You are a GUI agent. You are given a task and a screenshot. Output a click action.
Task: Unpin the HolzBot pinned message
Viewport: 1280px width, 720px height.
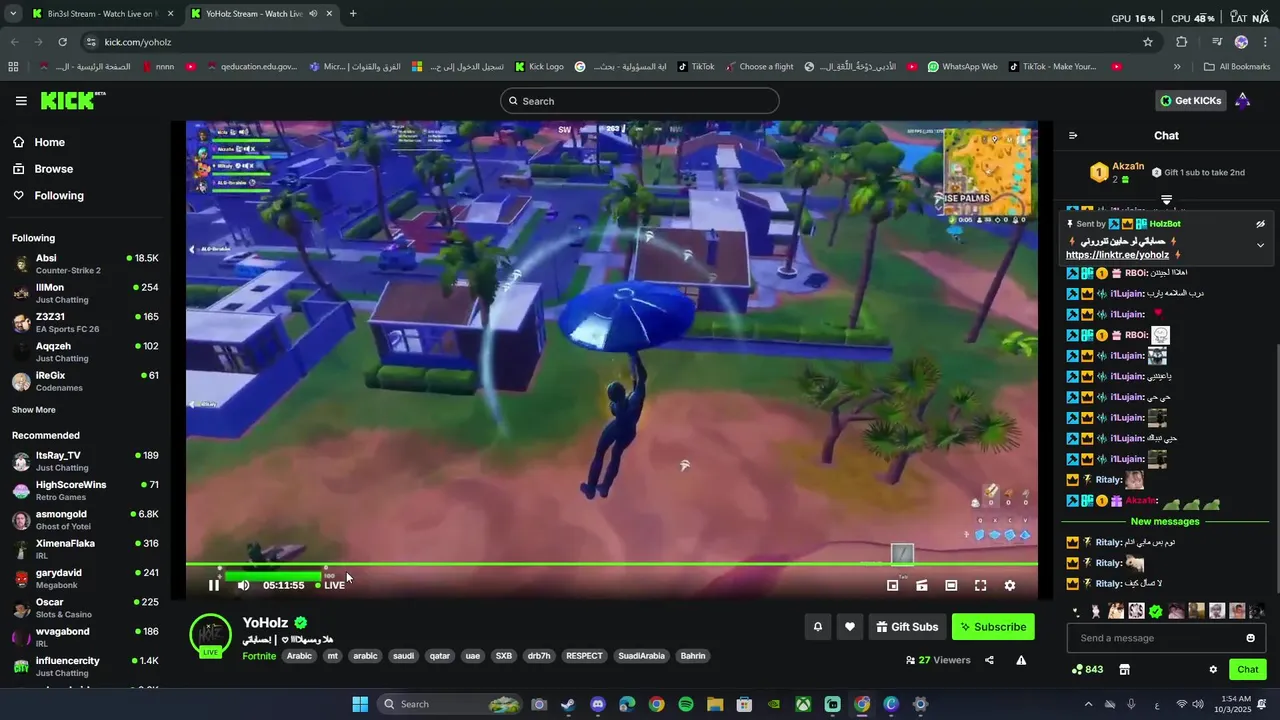pyautogui.click(x=1260, y=224)
